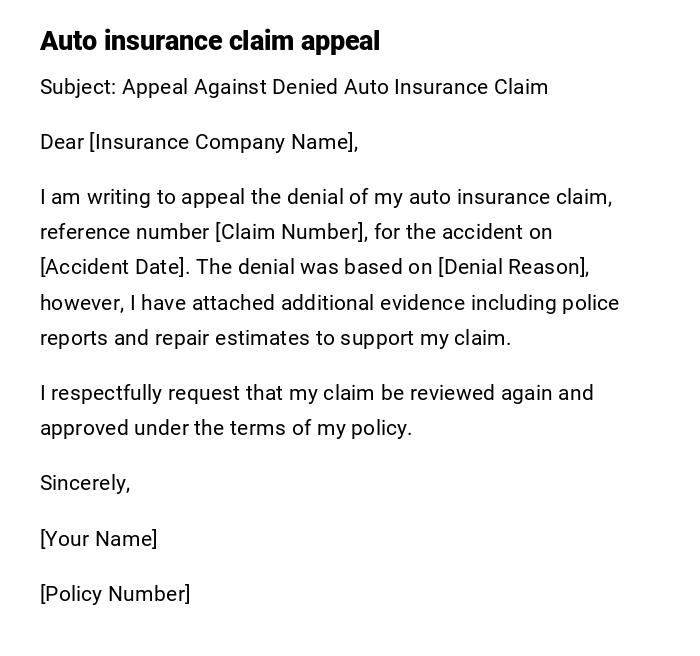Screen dimensions: 700x656
Task: Click the [Accident Date] placeholder
Action: click(x=113, y=267)
